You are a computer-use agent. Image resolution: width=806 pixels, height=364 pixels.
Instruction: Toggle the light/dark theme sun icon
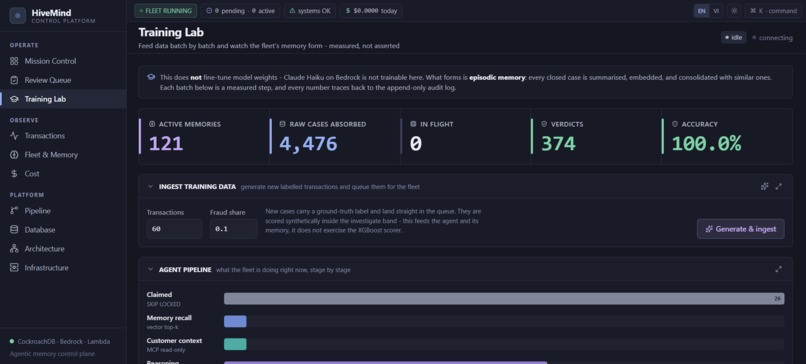[x=734, y=11]
